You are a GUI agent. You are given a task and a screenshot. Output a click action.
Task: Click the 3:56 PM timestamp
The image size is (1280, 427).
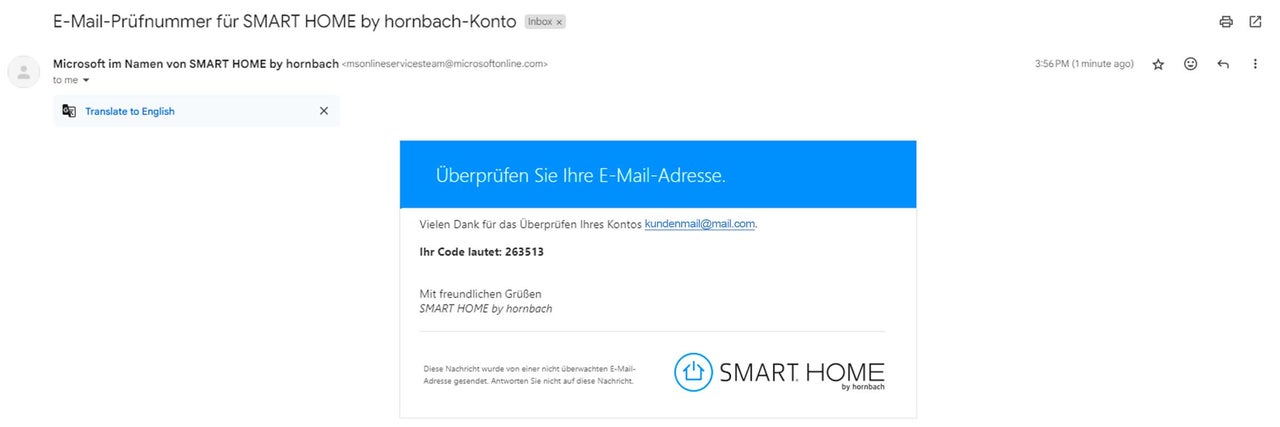pyautogui.click(x=1084, y=64)
